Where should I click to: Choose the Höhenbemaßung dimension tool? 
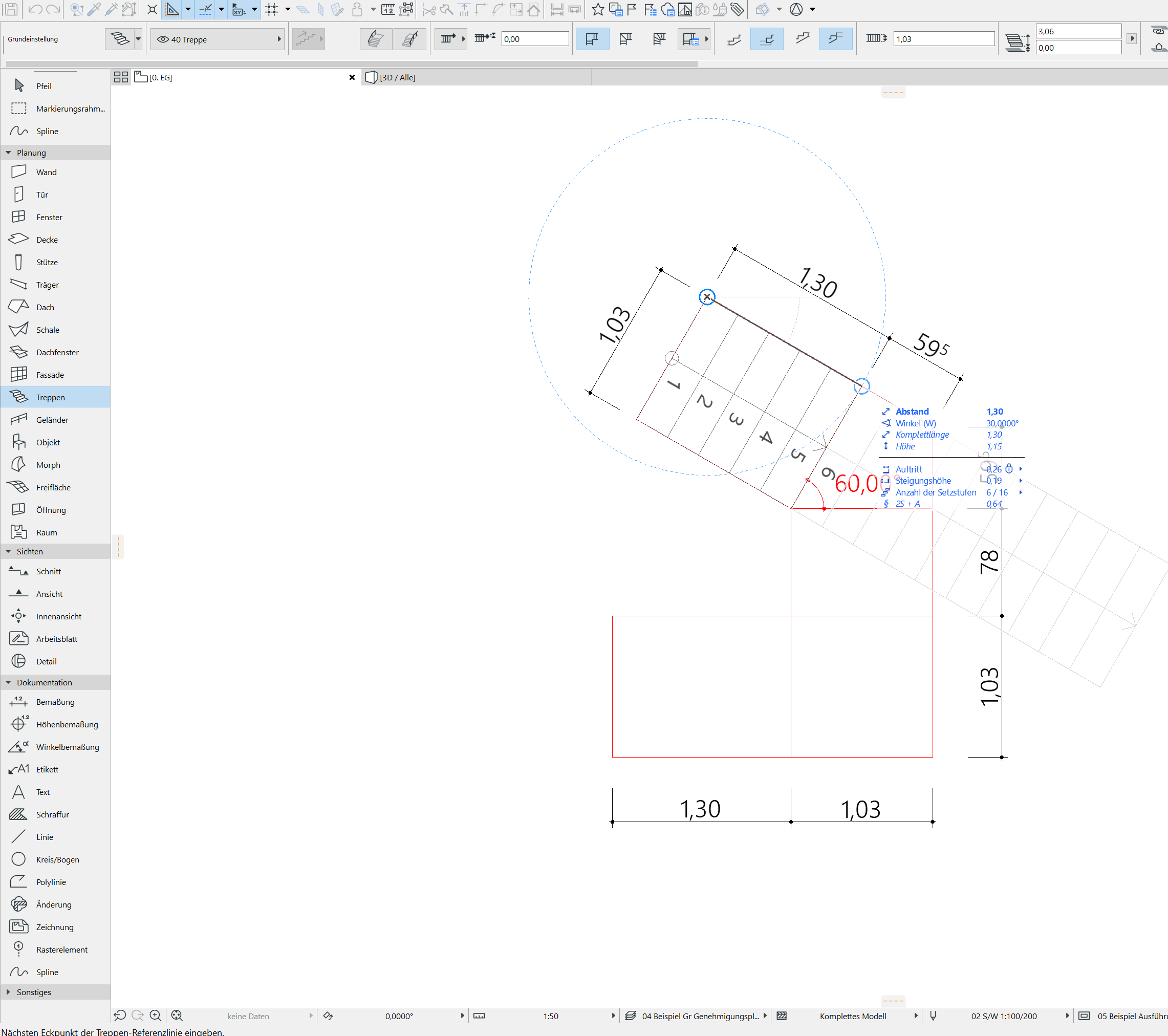tap(67, 725)
